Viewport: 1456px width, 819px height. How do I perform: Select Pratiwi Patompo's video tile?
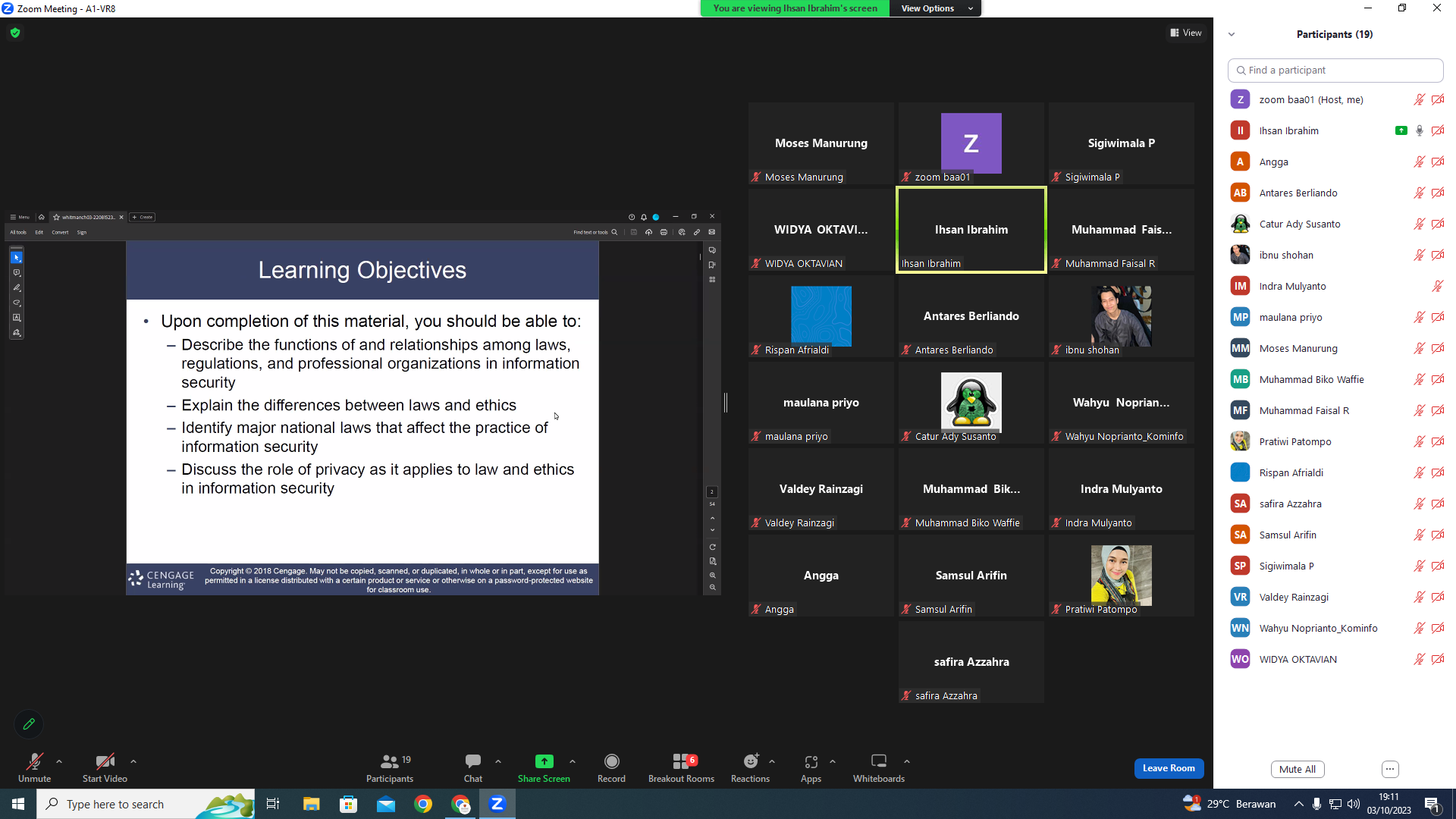(1121, 576)
